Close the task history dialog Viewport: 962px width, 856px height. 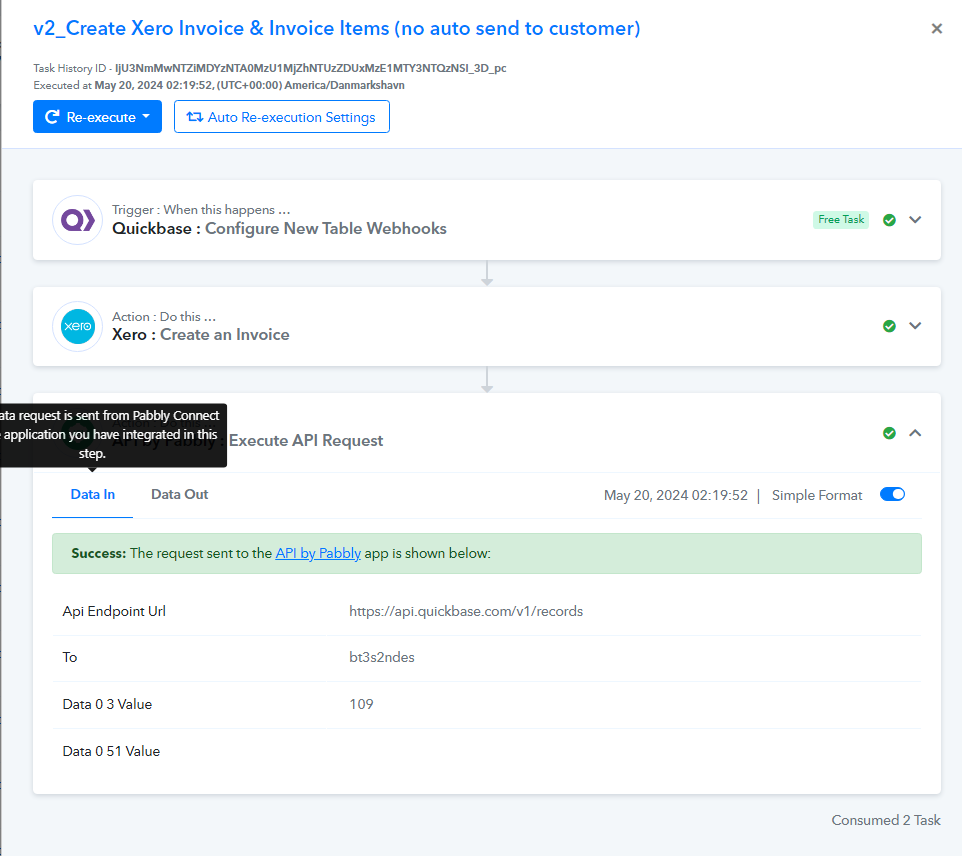pyautogui.click(x=936, y=28)
